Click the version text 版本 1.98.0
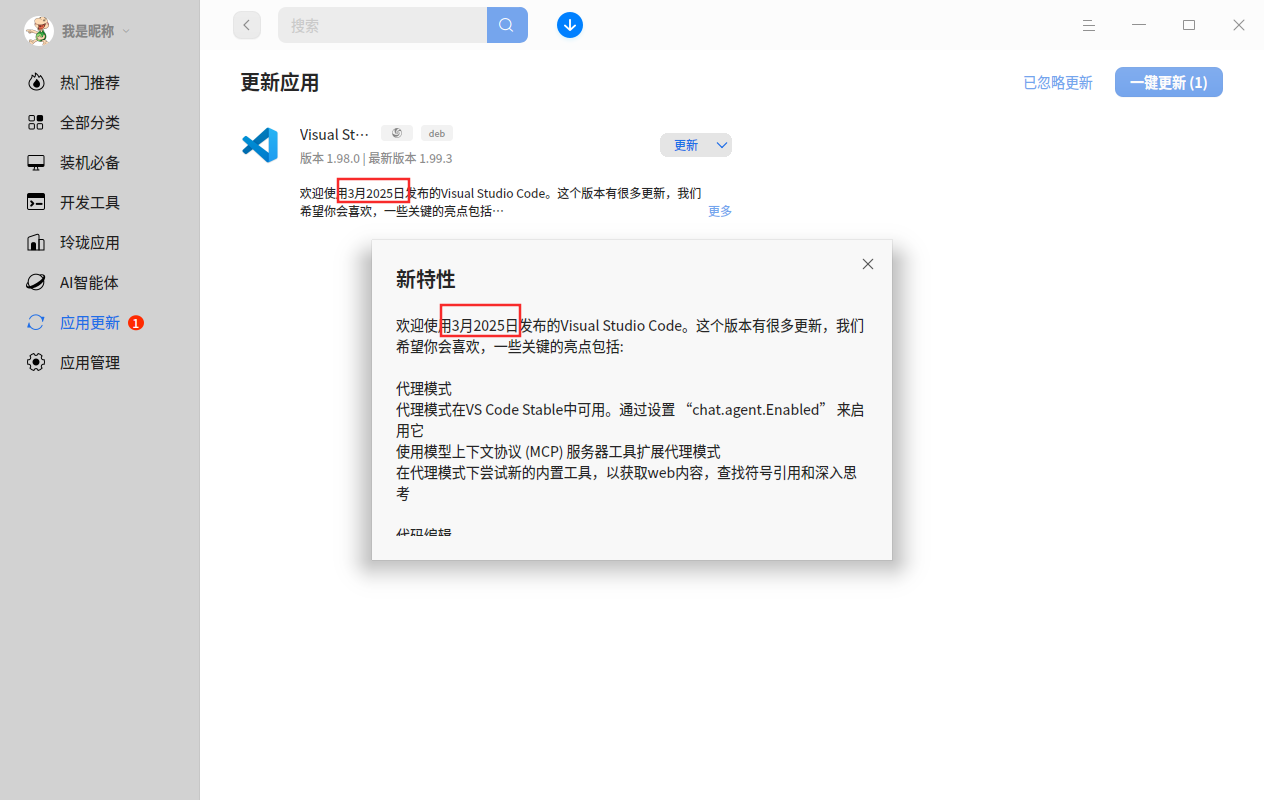The height and width of the screenshot is (800, 1264). (330, 159)
